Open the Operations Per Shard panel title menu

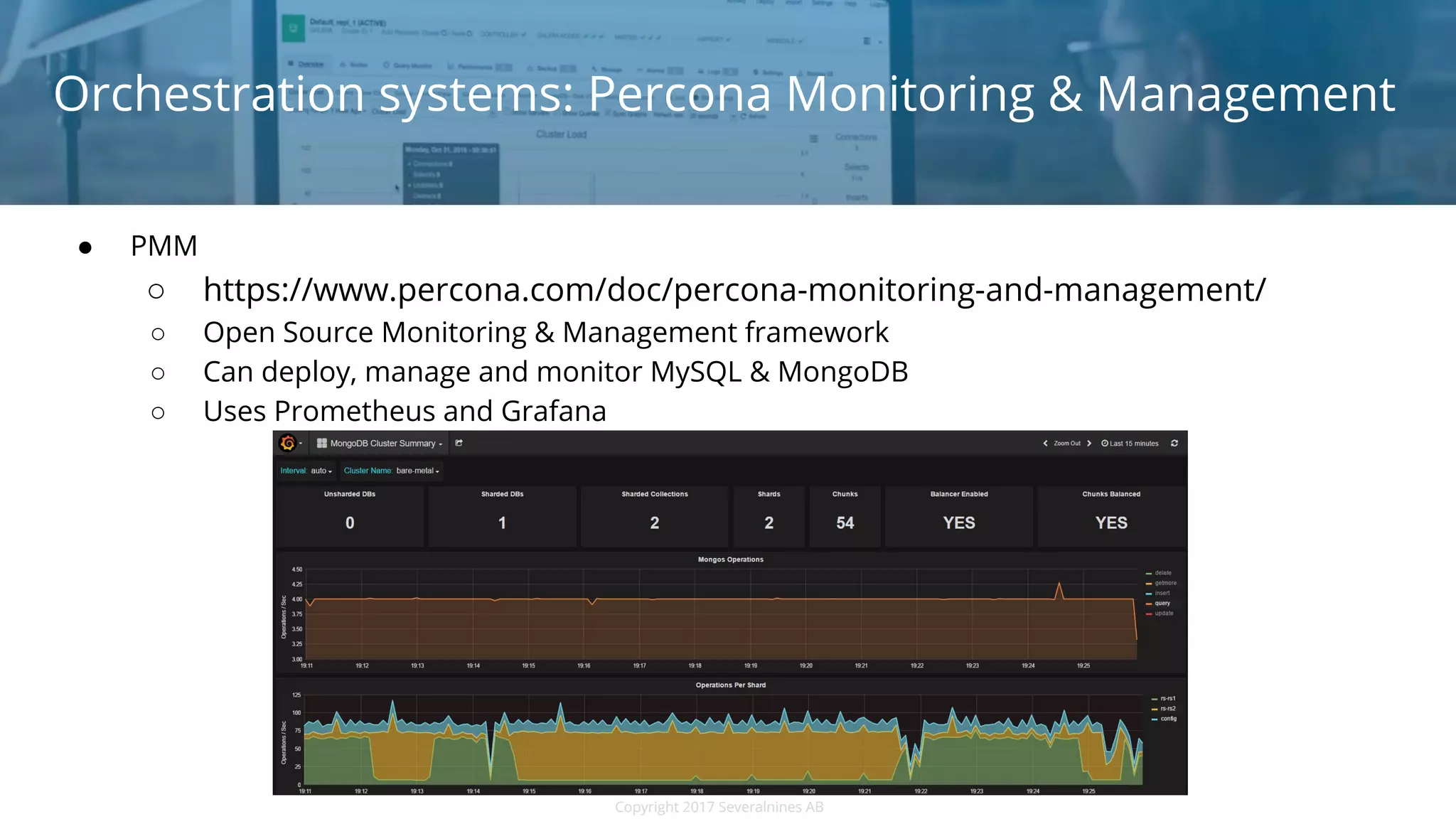[x=730, y=685]
